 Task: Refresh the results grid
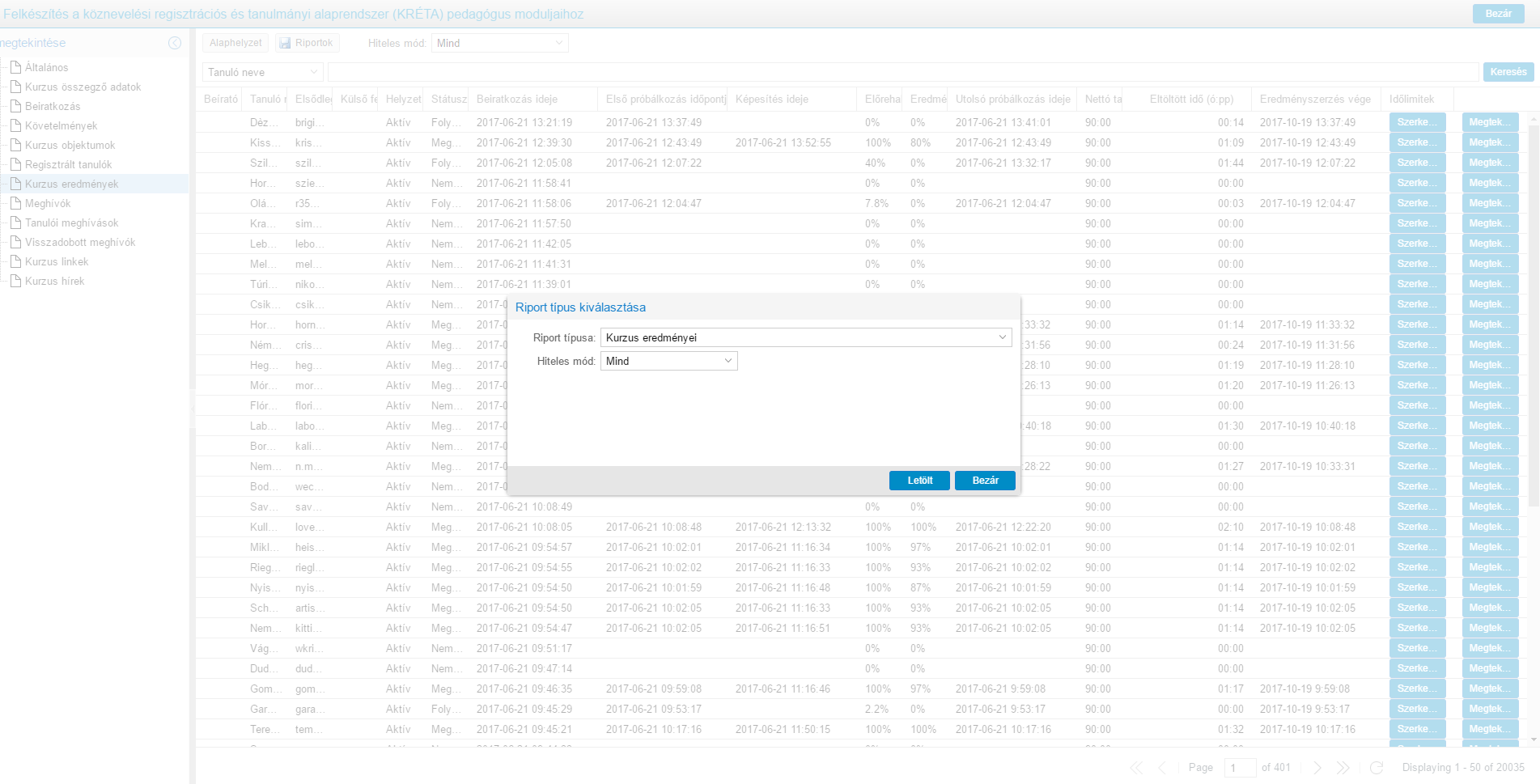[x=1377, y=767]
